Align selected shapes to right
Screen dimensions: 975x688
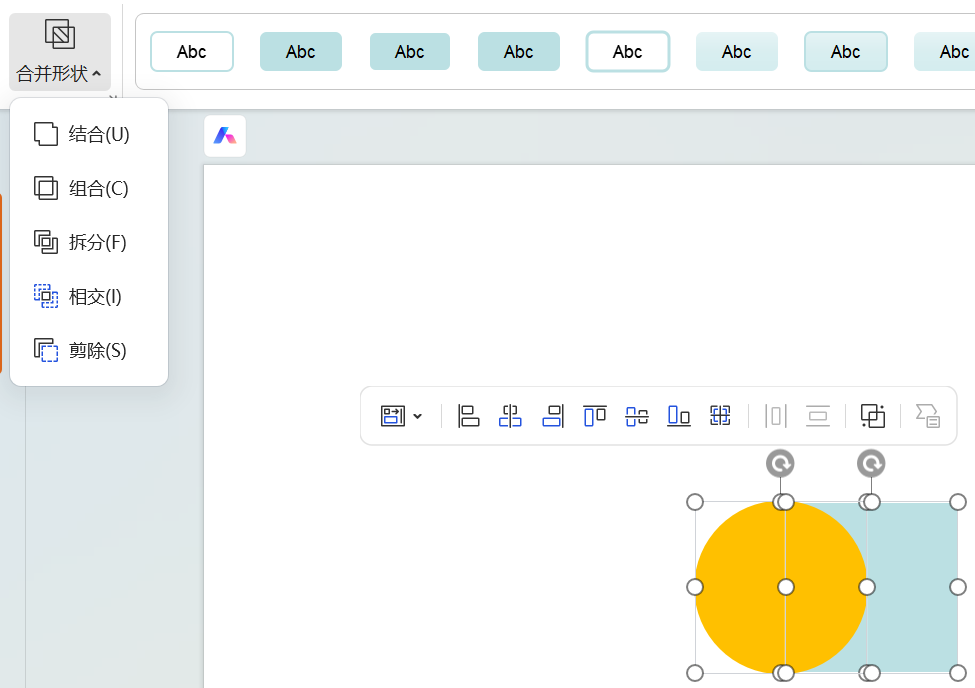click(x=553, y=416)
